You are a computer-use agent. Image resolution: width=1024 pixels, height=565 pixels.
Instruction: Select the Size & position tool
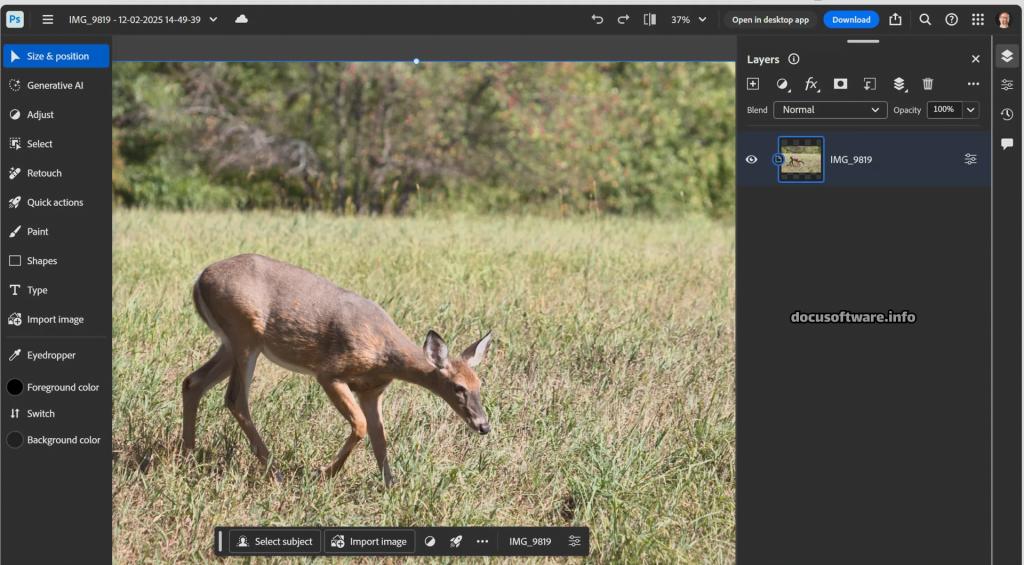click(56, 56)
